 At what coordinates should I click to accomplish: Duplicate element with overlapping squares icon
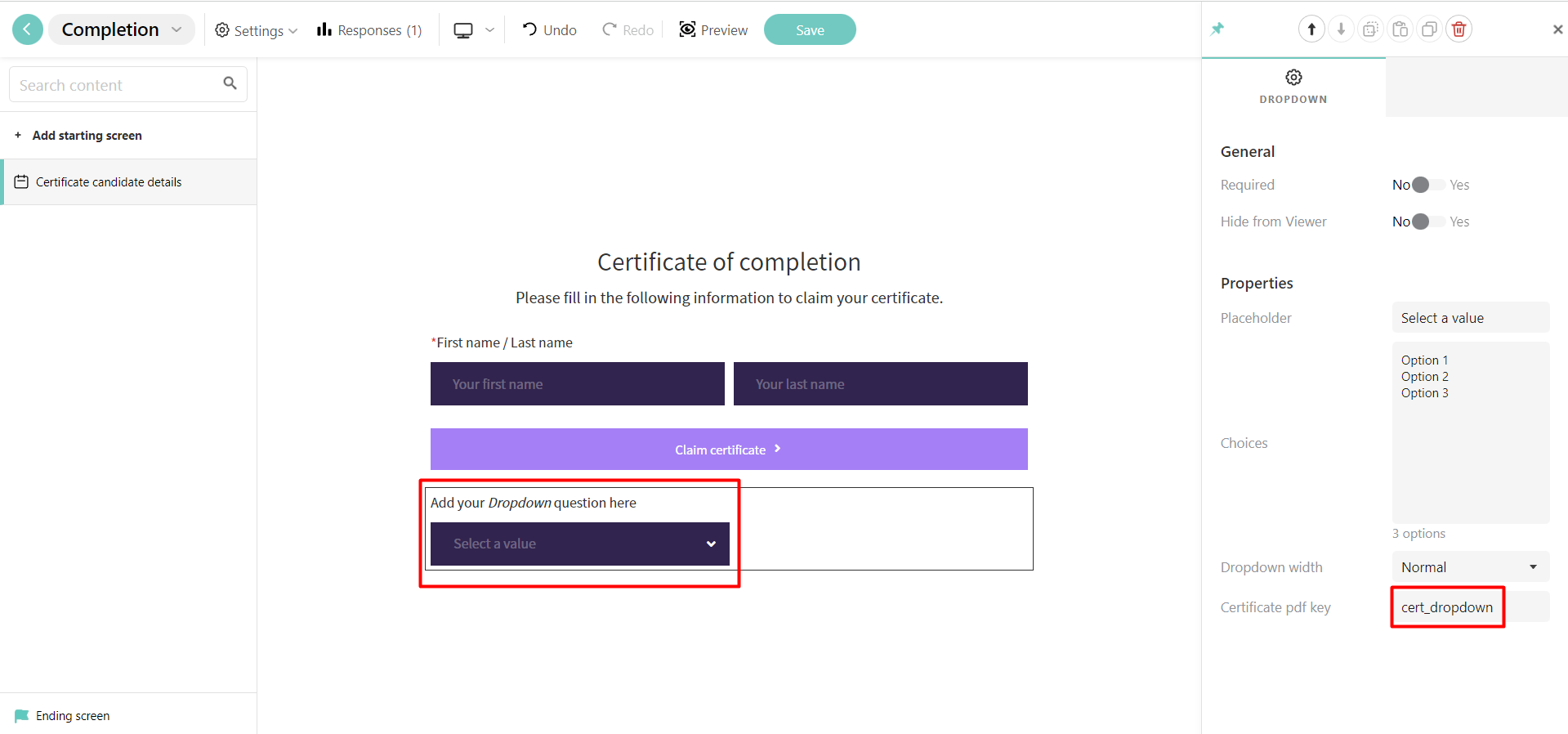click(1429, 29)
